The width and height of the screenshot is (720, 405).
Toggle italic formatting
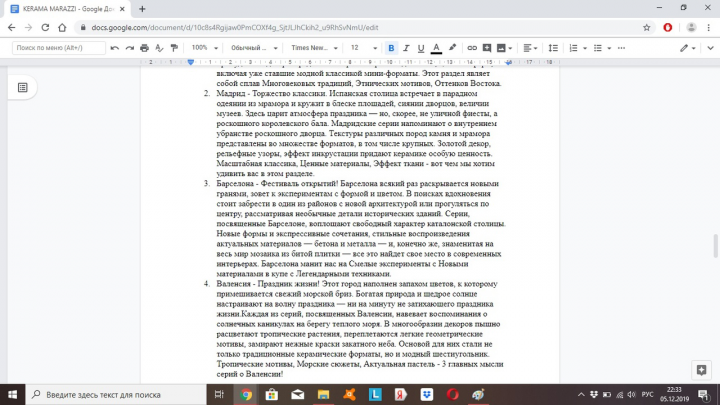pyautogui.click(x=406, y=48)
